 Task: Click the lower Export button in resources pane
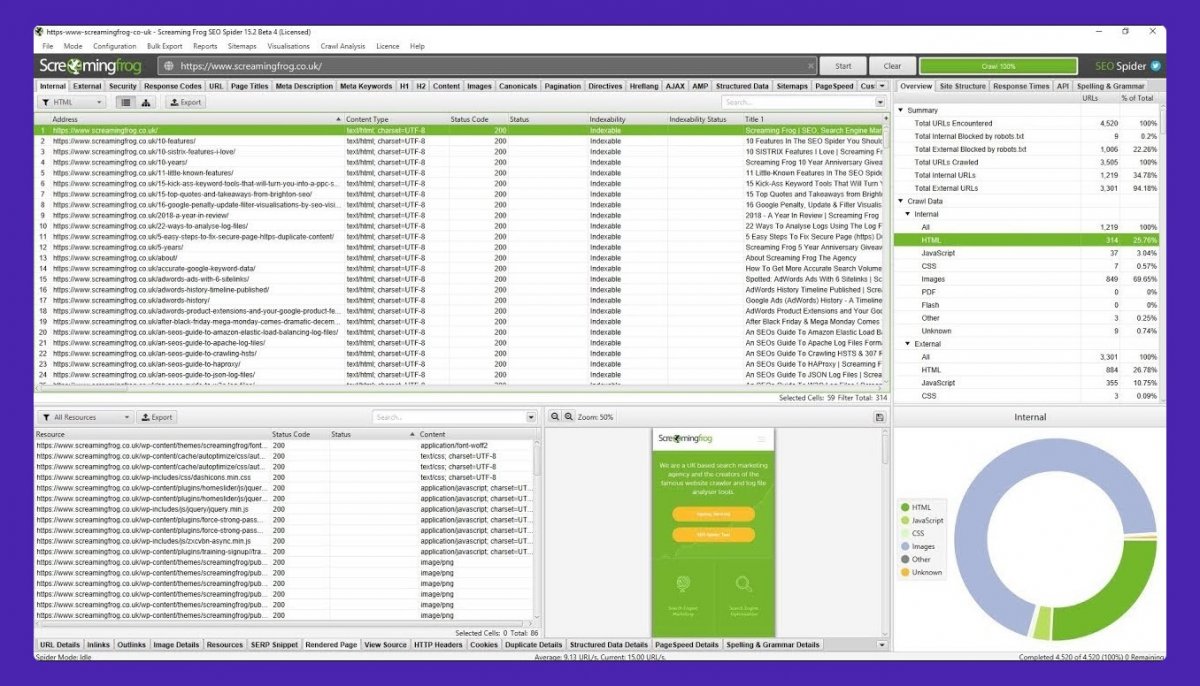158,417
